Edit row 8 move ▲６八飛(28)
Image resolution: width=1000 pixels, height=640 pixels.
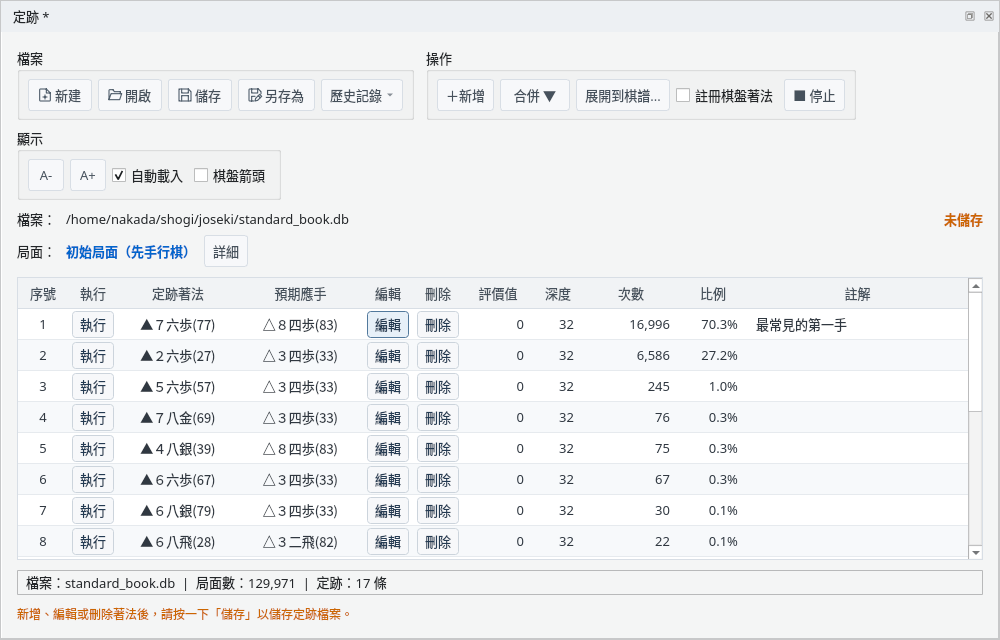(388, 542)
